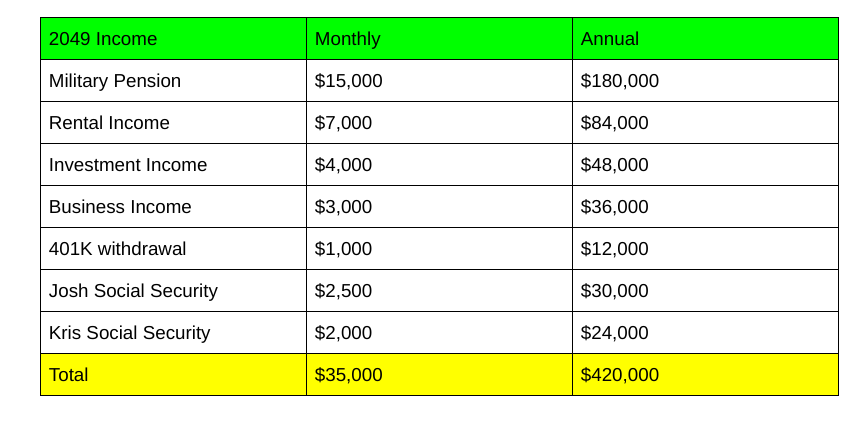
Task: Click the $420,000 annual total cell
Action: tap(620, 375)
